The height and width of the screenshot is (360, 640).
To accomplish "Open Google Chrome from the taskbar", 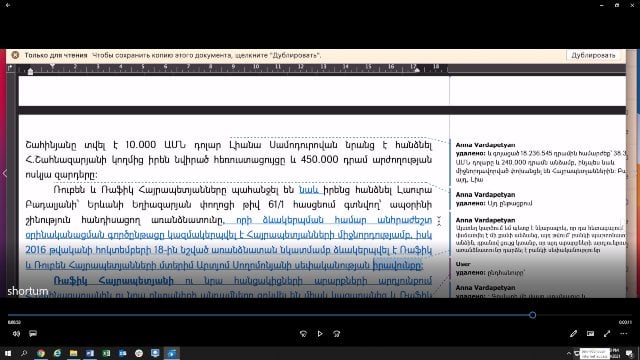I will coord(41,353).
